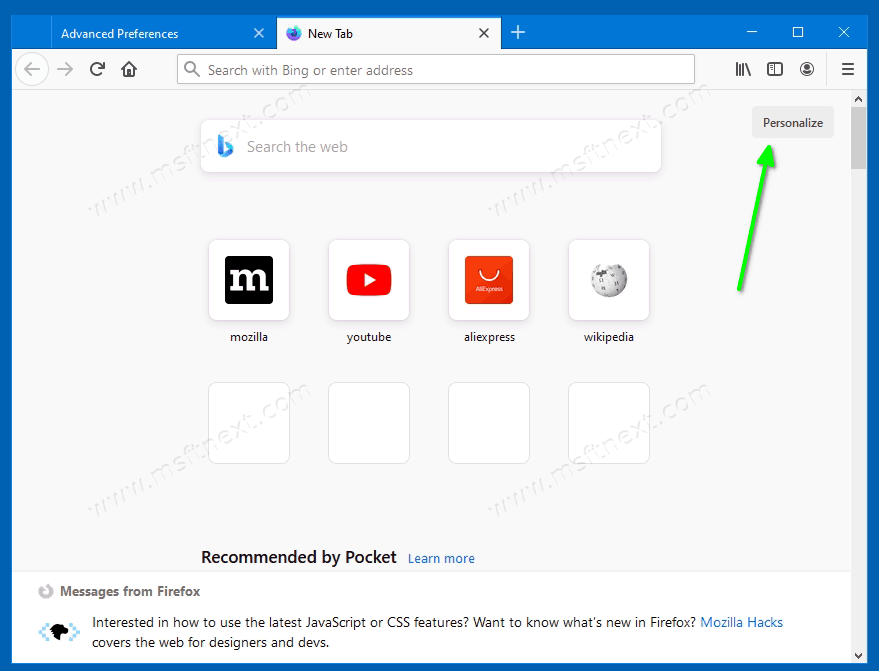Maximize the Firefox window

798,33
